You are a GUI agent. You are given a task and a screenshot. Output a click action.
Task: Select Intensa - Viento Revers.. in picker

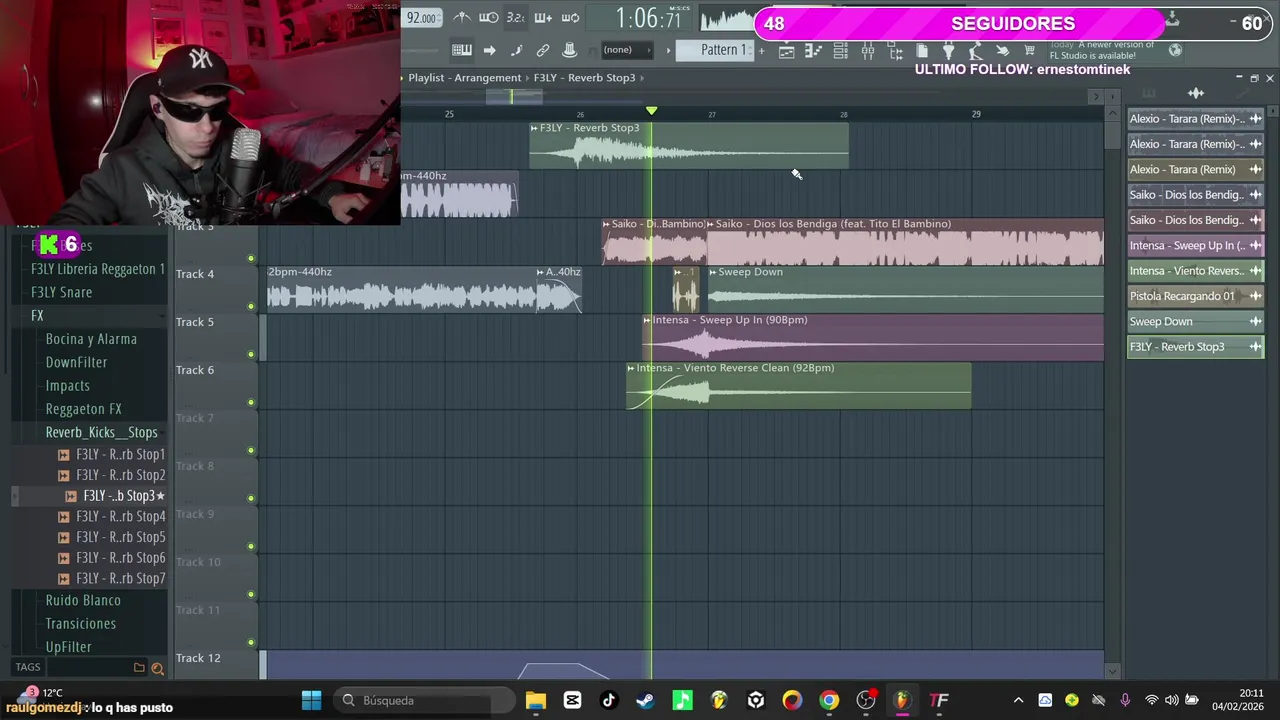(x=1195, y=271)
